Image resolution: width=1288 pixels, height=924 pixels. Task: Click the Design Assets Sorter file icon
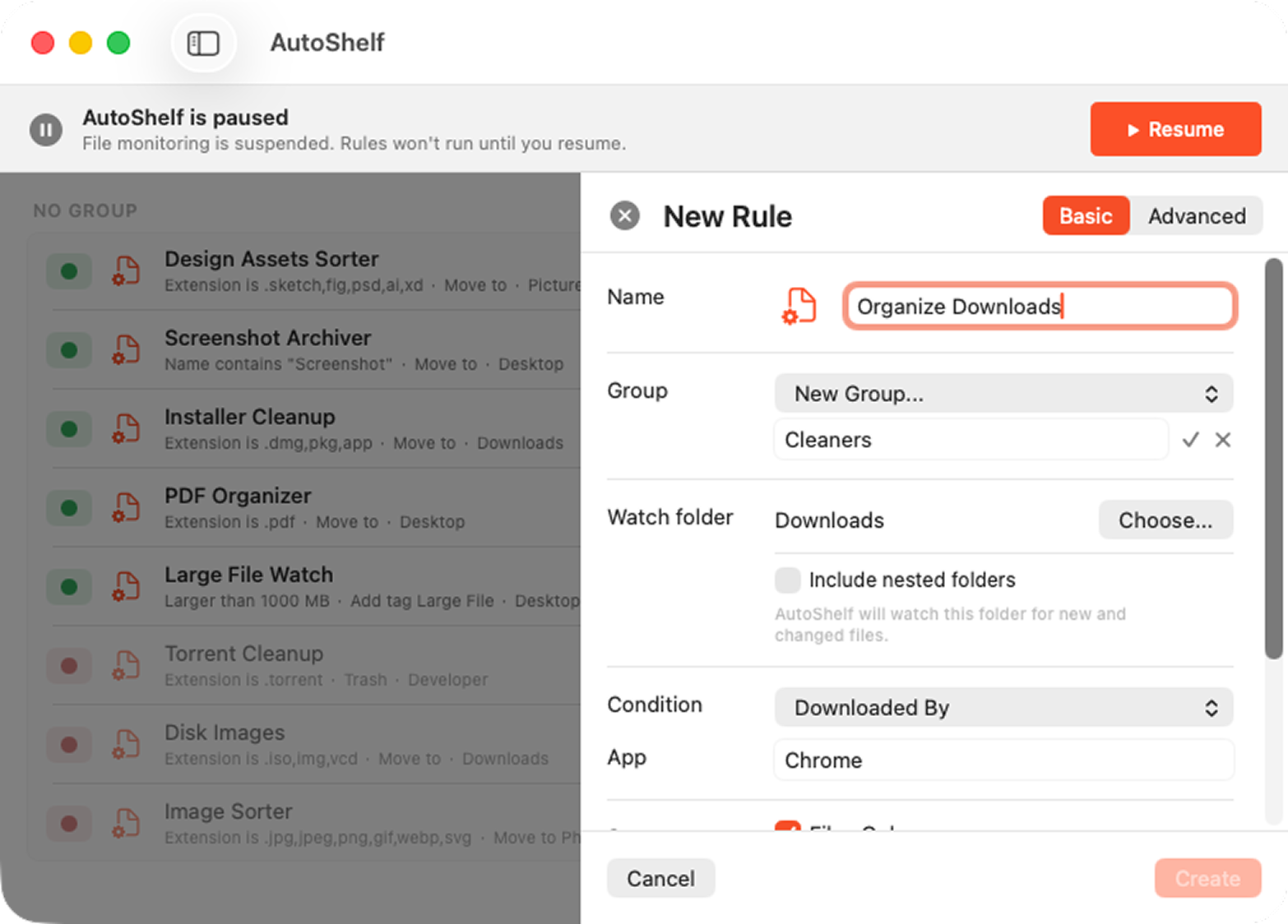pos(126,271)
